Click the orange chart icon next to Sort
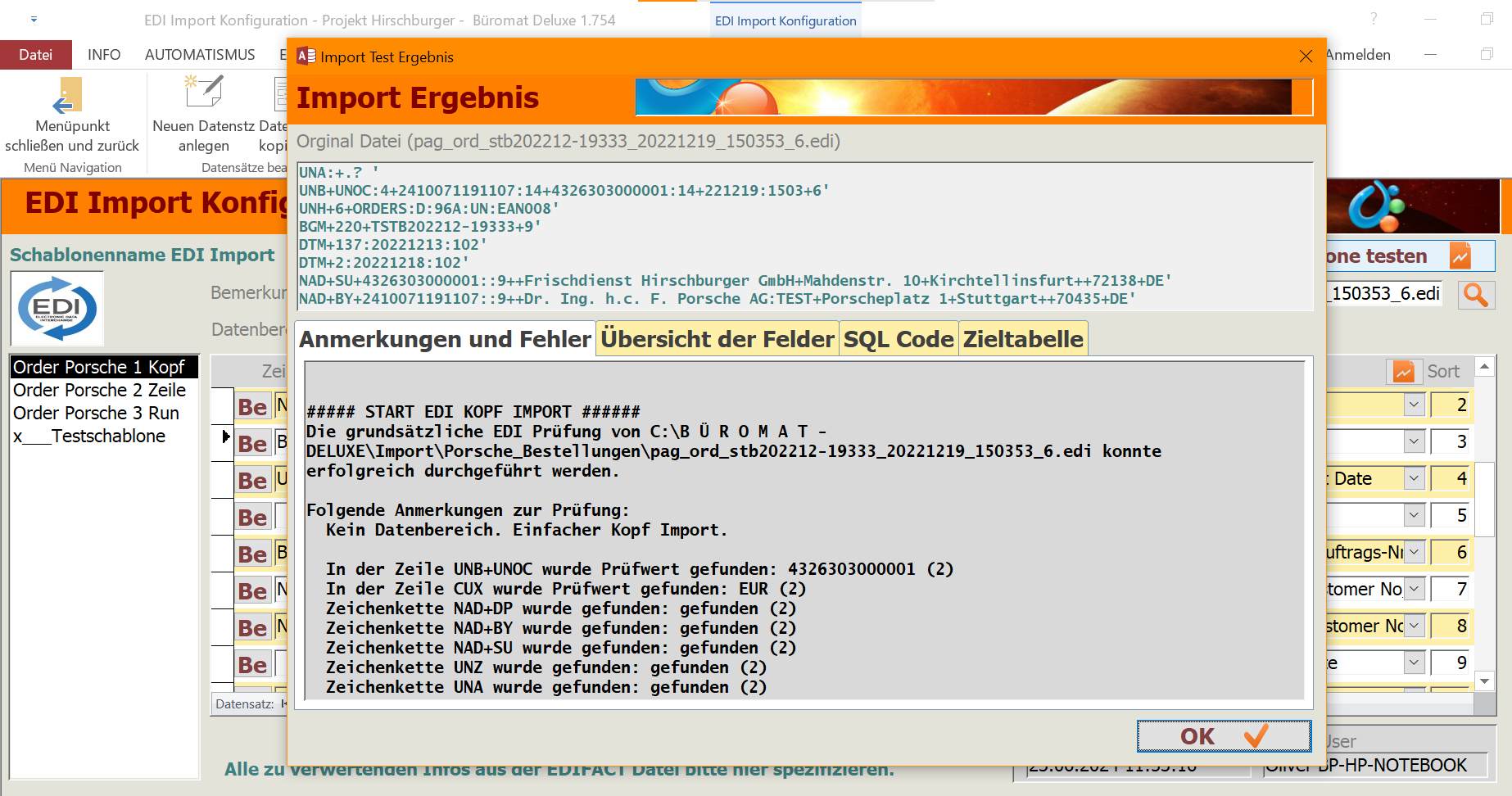Viewport: 1512px width, 796px height. [x=1404, y=372]
